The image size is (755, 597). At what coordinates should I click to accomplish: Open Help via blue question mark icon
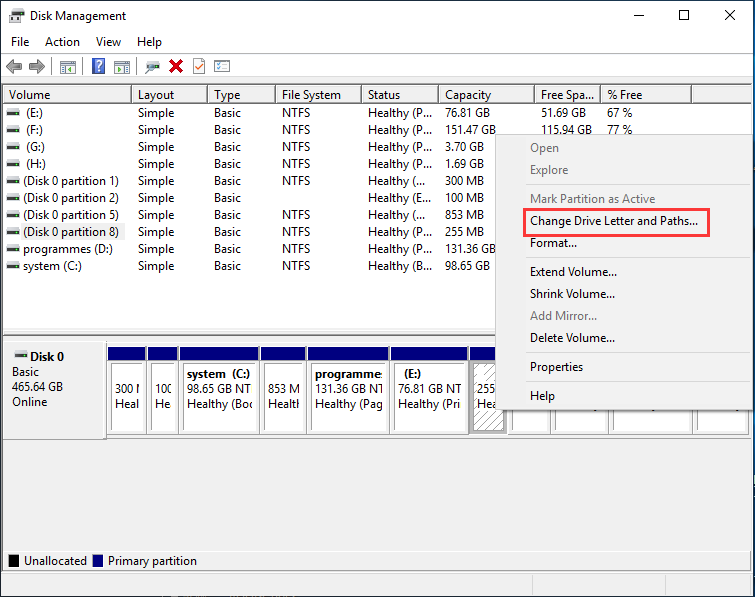(98, 66)
